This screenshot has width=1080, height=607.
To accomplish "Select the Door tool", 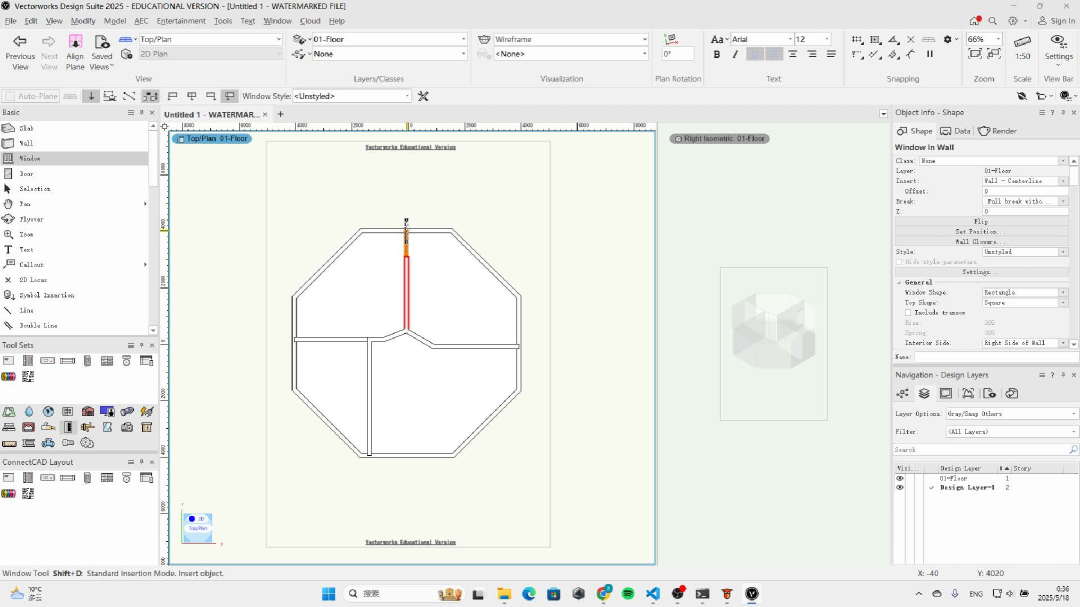I will point(26,173).
